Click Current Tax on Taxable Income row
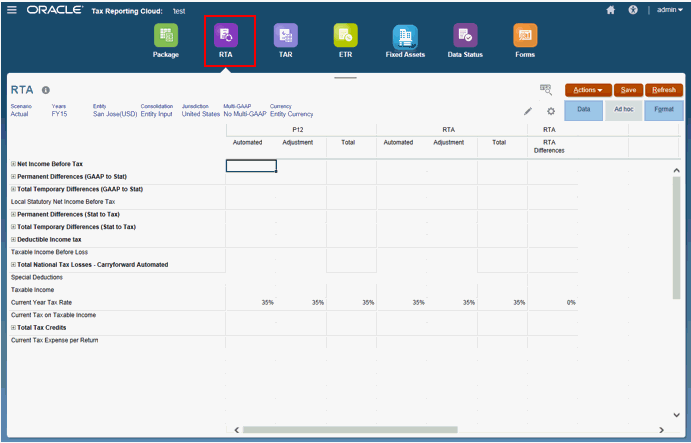This screenshot has height=443, width=691. (53, 315)
